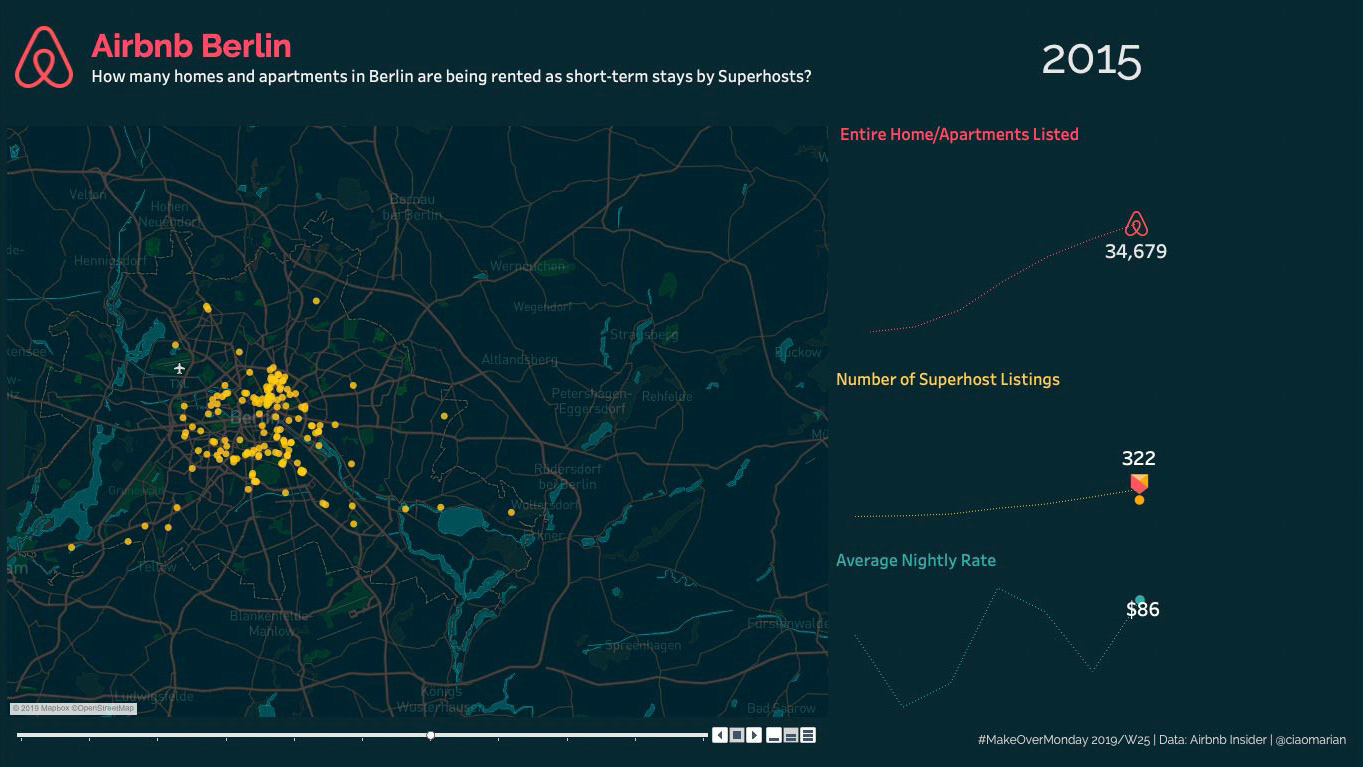
Task: Click the Werneuchen map label
Action: 527,267
